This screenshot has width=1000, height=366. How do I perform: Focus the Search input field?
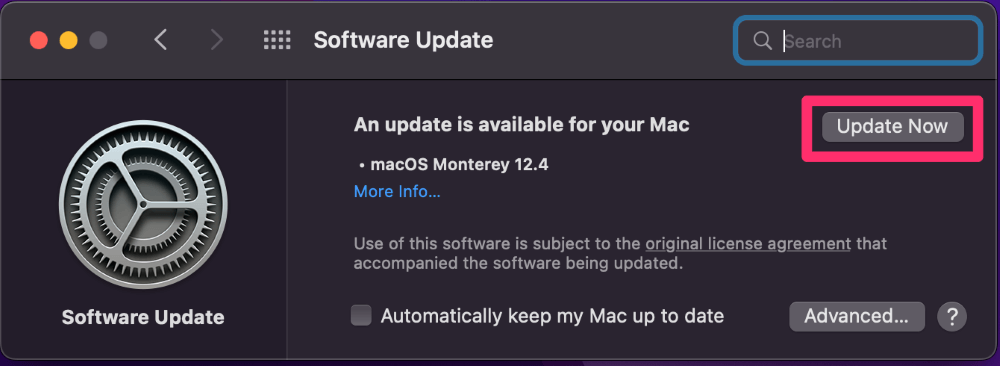858,41
